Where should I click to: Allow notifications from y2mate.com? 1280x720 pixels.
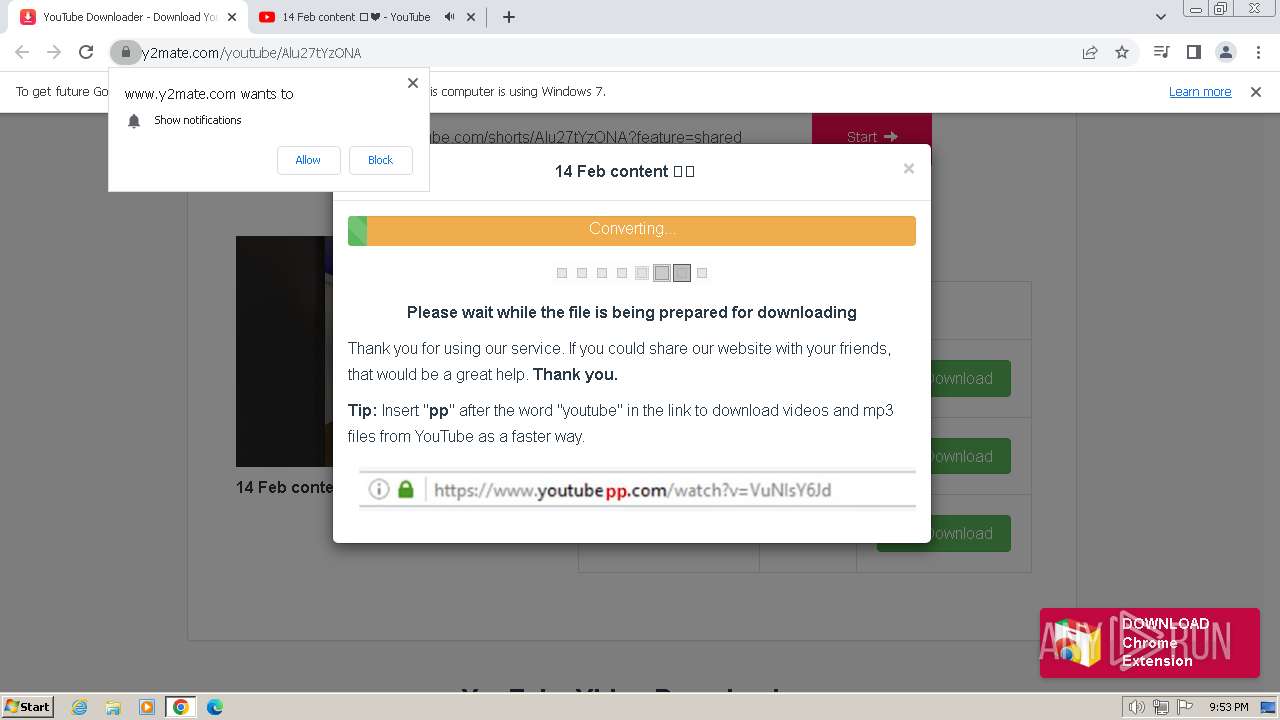pos(308,160)
